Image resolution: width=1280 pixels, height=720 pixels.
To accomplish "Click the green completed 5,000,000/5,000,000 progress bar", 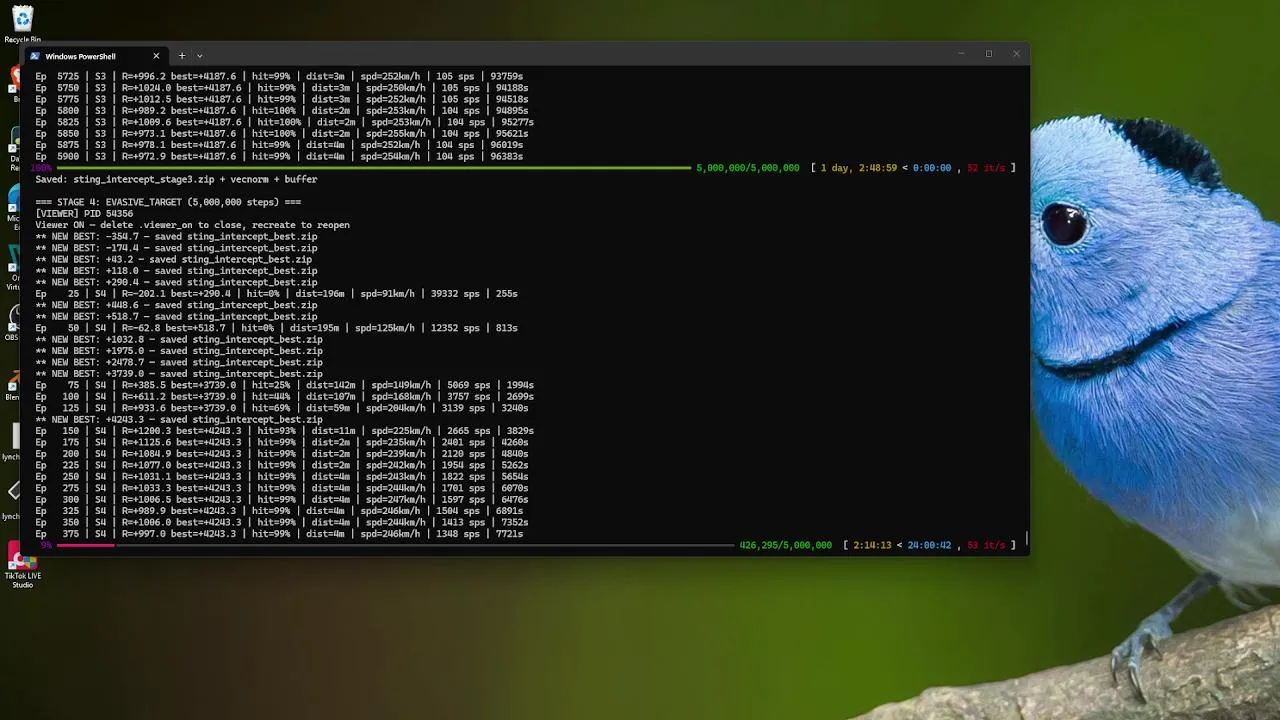I will coord(373,168).
